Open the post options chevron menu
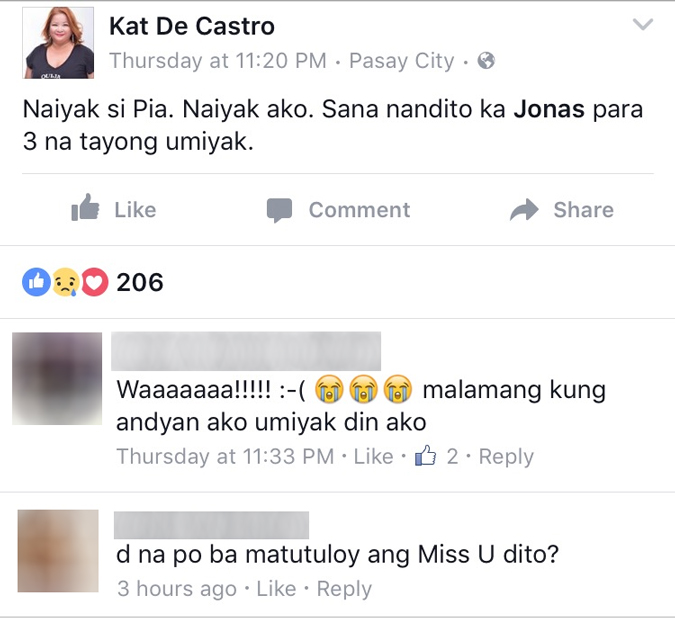Screen dimensions: 675x618 pos(643,24)
